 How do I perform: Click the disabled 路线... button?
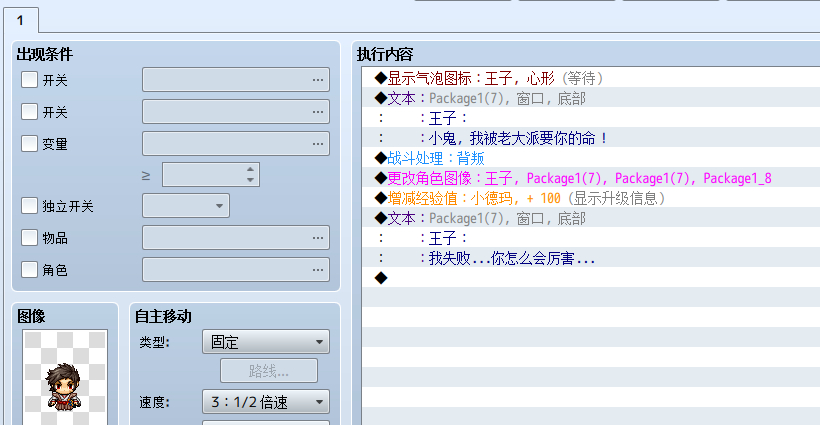coord(269,371)
